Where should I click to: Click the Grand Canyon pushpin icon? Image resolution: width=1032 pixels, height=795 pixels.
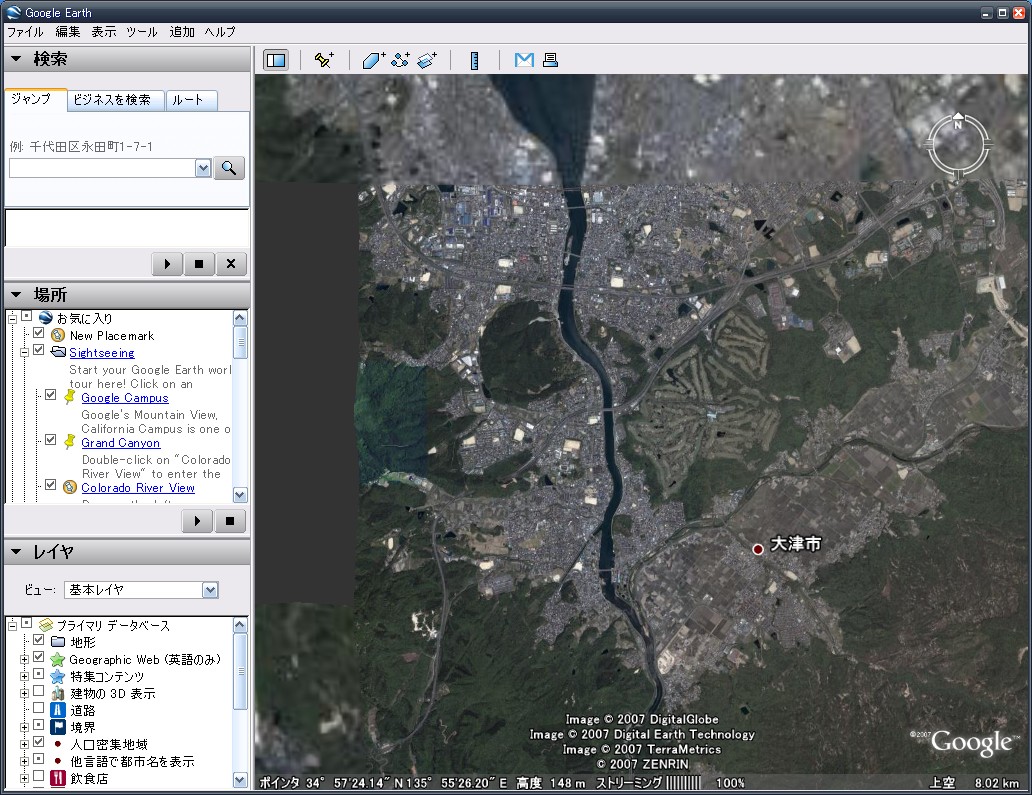click(70, 442)
